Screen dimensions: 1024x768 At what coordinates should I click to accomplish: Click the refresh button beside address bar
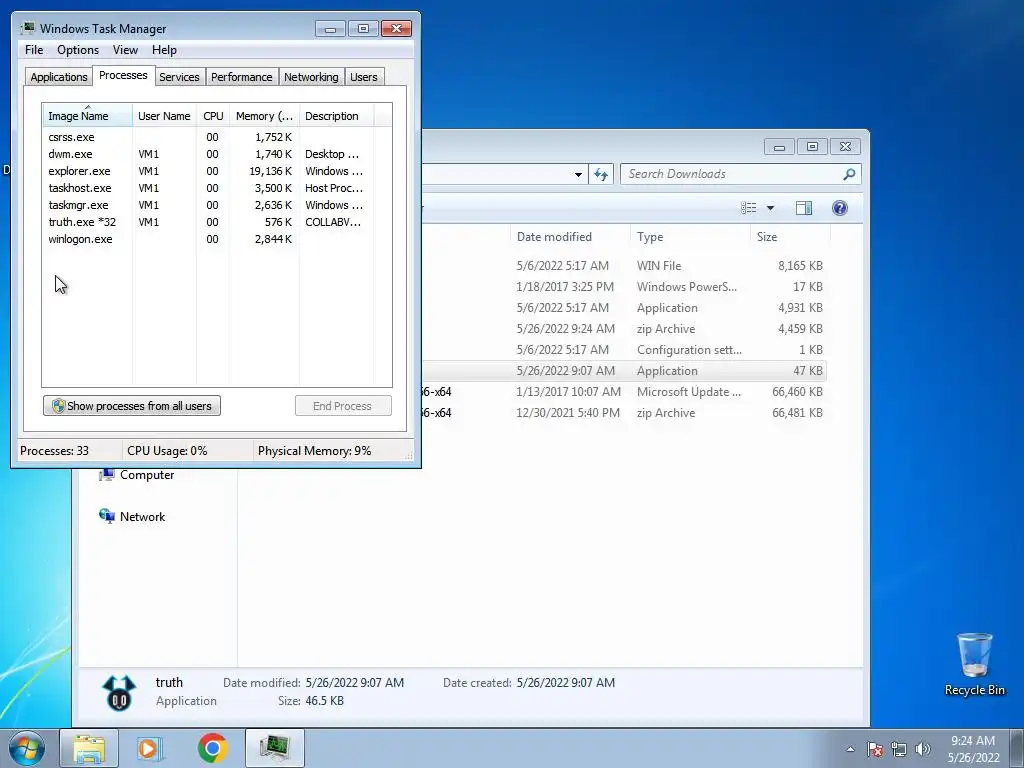601,174
